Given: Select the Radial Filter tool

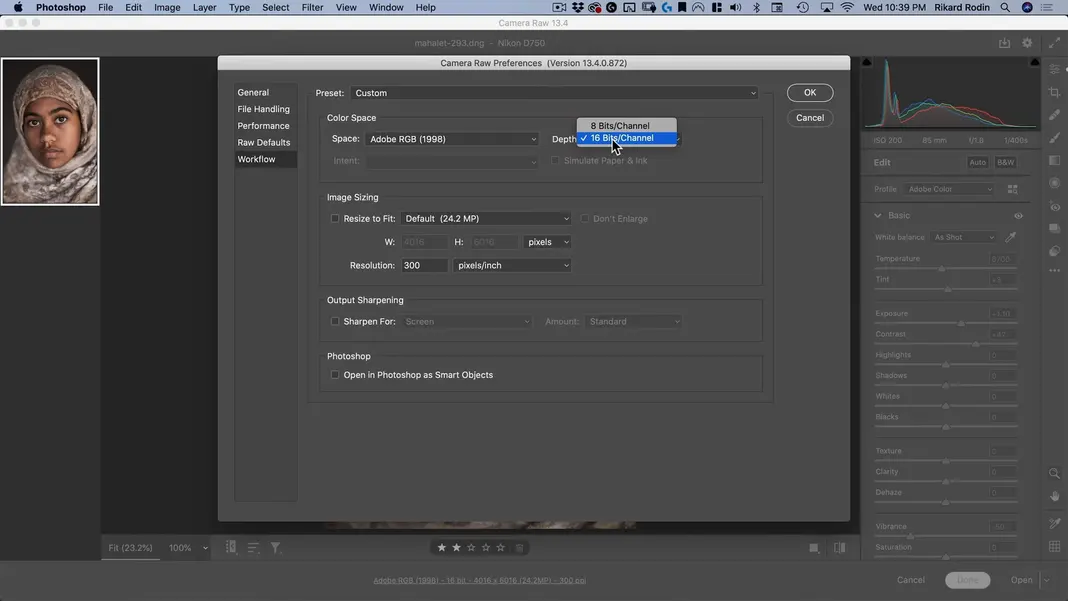Looking at the screenshot, I should pos(1054,183).
